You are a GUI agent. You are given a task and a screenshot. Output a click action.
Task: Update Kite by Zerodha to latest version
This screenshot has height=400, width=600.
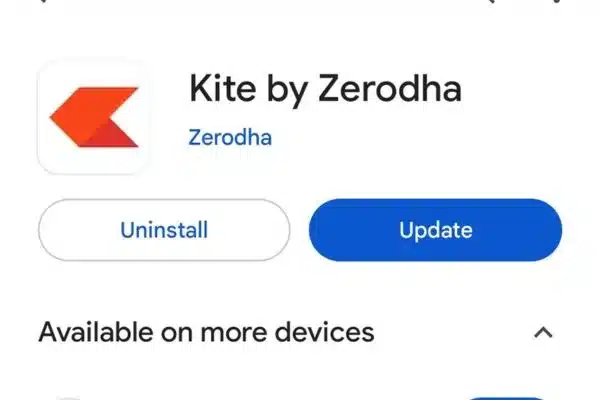pos(435,230)
